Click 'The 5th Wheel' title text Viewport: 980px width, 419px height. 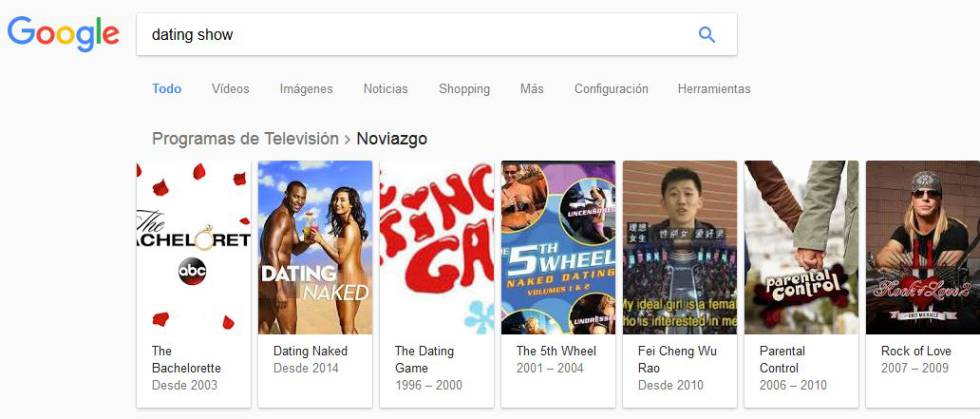tap(556, 351)
